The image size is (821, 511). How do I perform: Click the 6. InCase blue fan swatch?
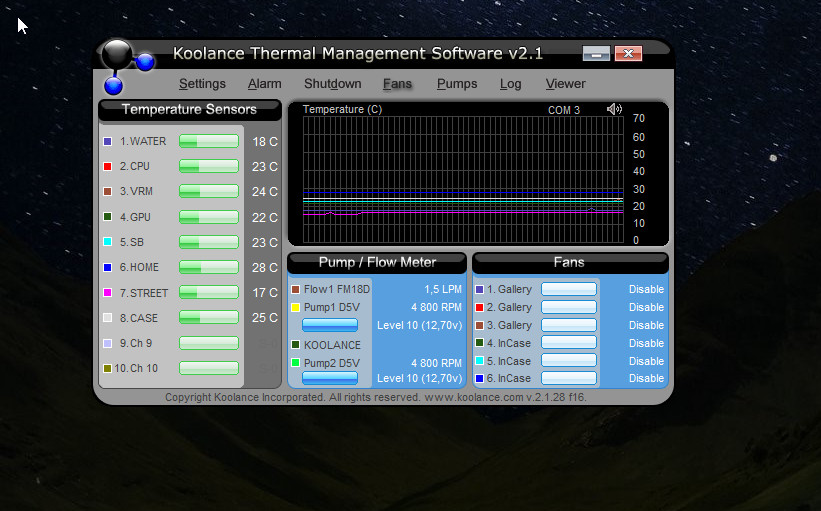[479, 378]
